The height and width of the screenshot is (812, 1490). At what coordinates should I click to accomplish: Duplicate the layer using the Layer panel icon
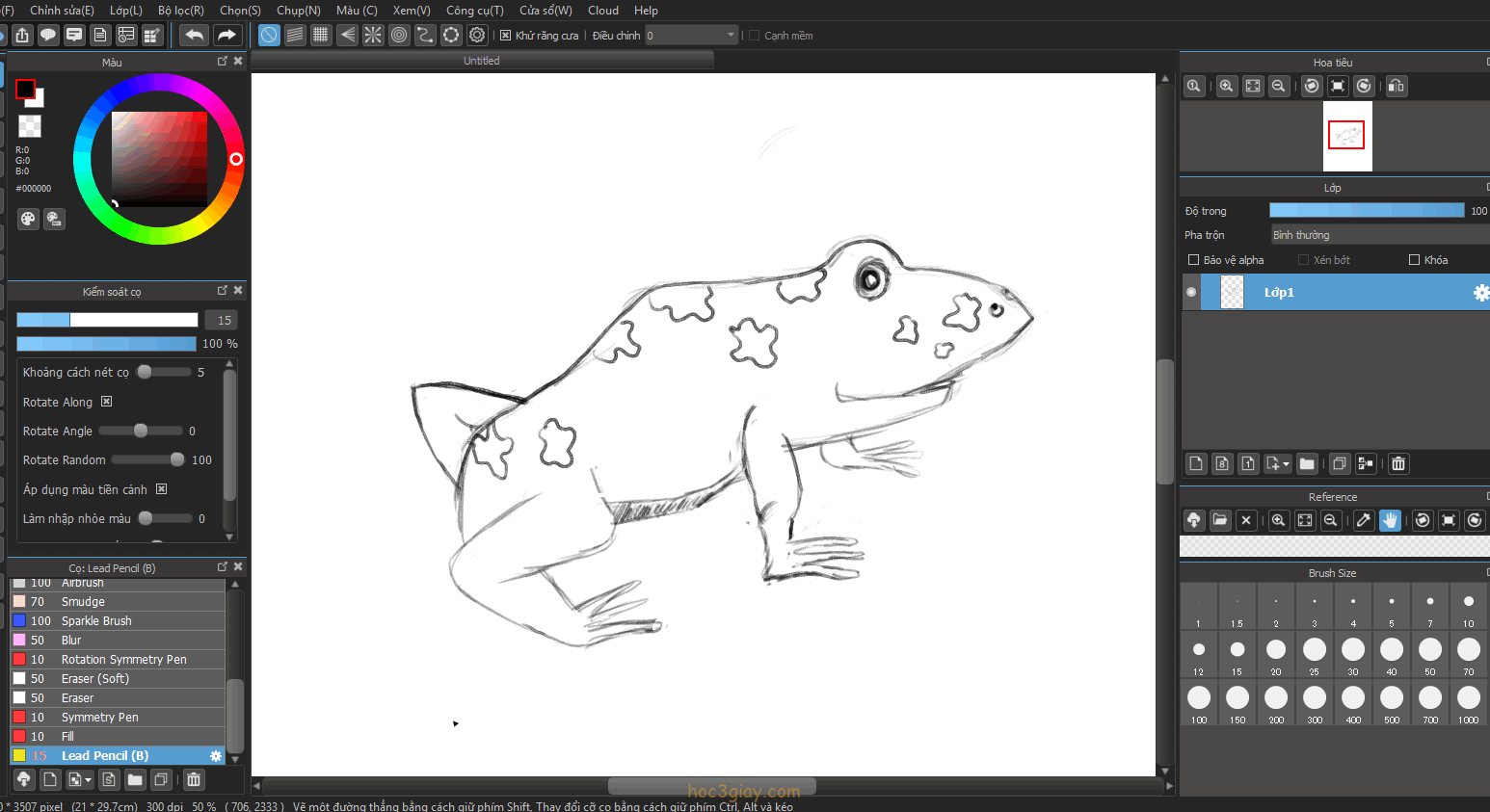pos(1340,464)
